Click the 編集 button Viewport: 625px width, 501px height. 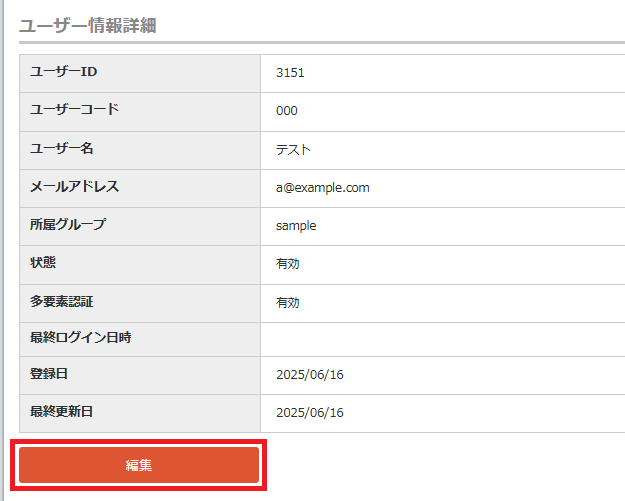coord(139,465)
